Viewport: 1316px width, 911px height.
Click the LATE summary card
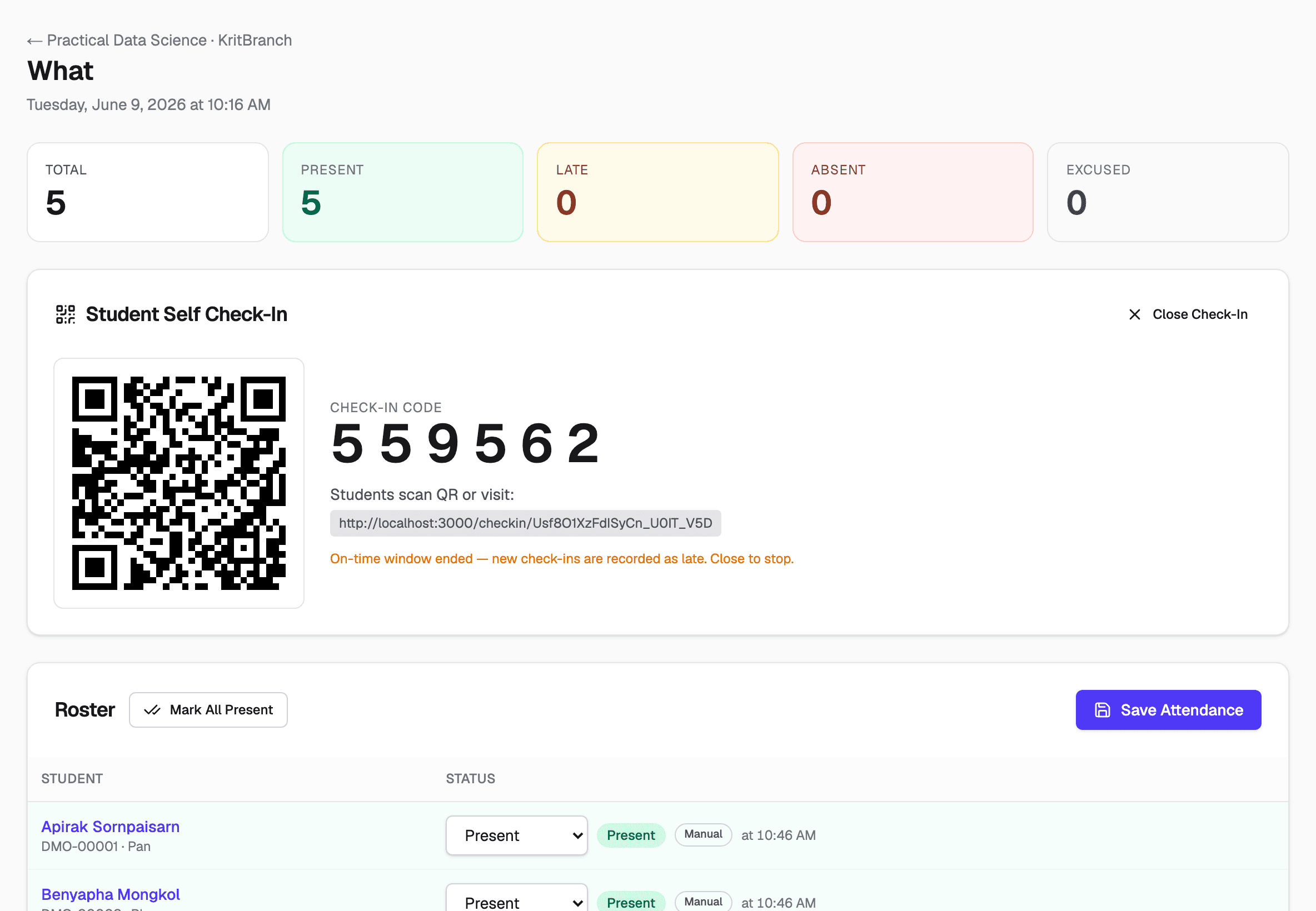[657, 192]
